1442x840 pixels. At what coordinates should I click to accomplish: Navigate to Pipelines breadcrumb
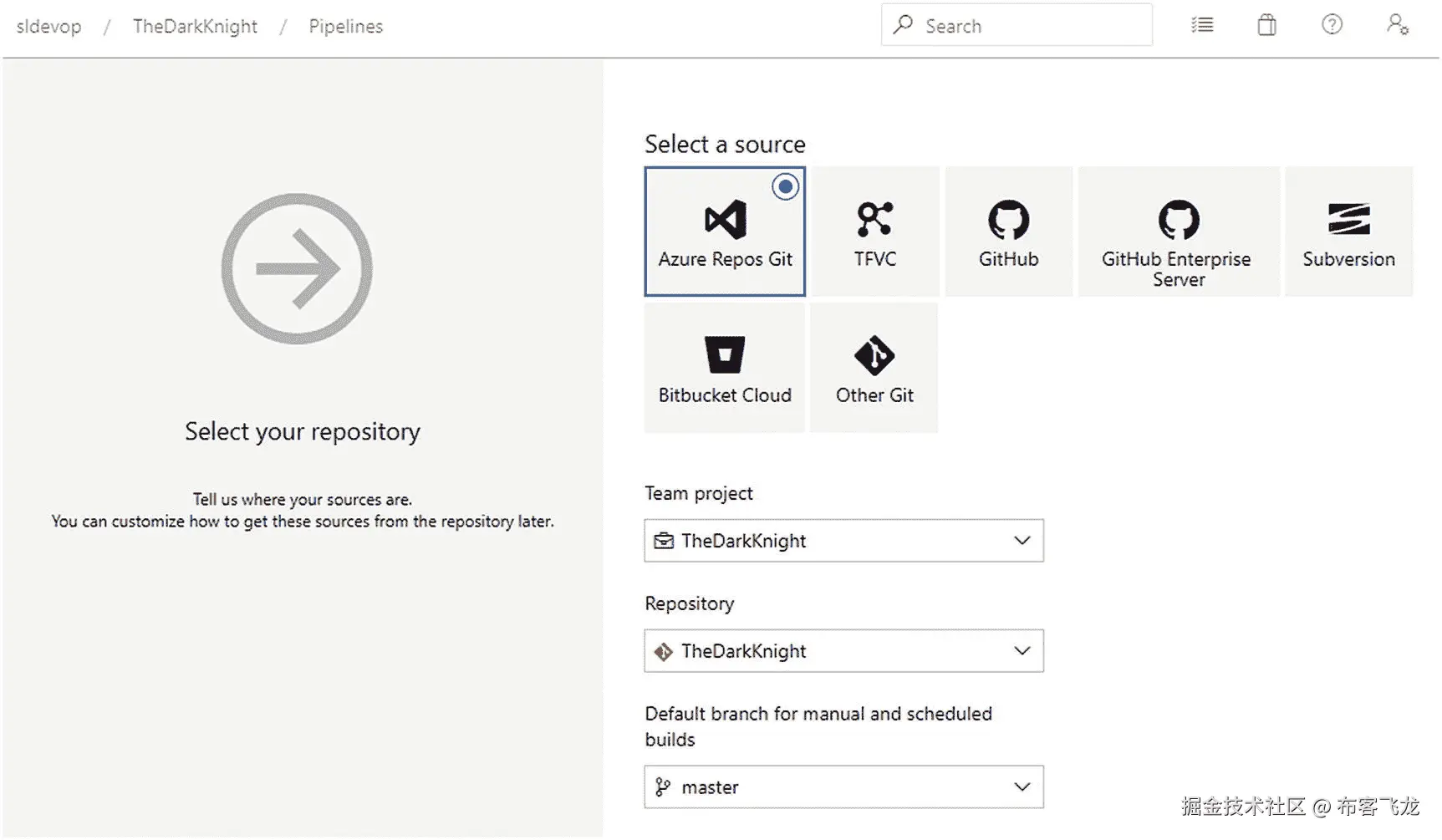(x=345, y=27)
